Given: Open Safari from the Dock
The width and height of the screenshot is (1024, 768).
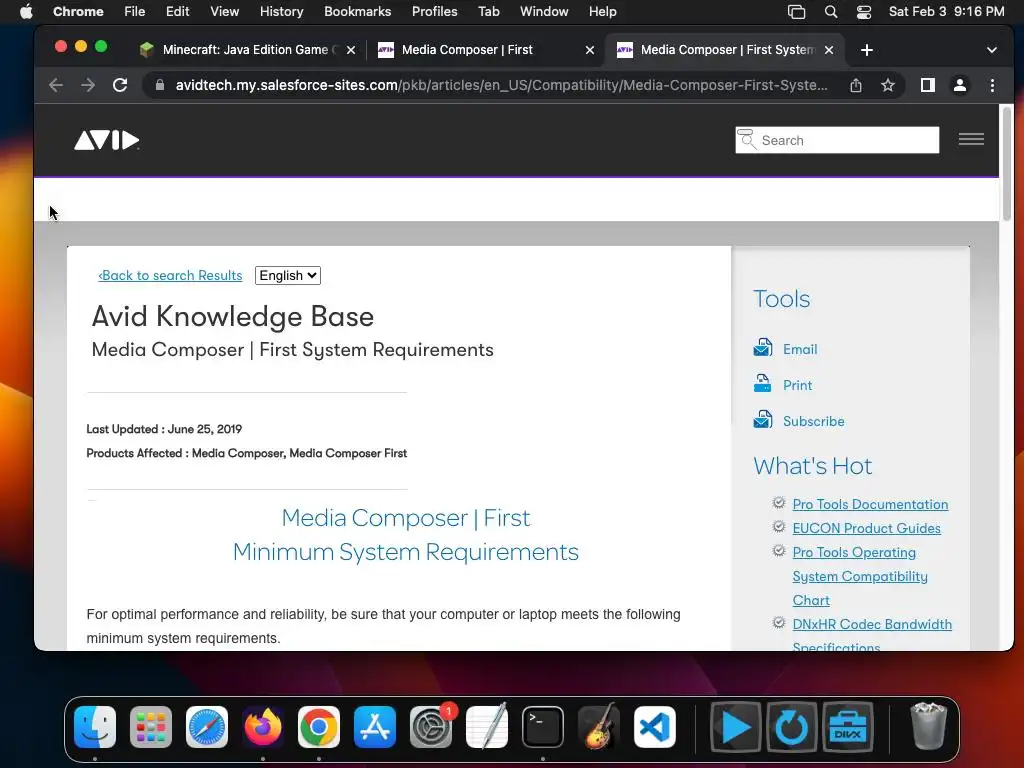Looking at the screenshot, I should point(207,727).
